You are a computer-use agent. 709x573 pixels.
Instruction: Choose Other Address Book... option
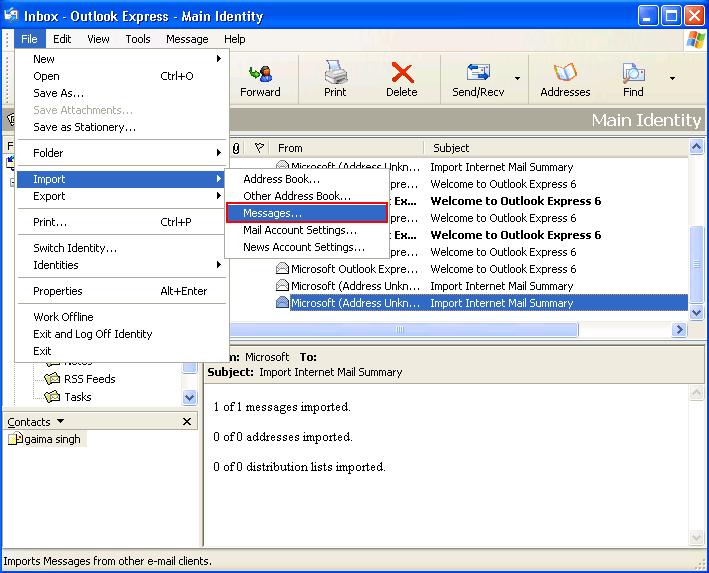tap(307, 195)
